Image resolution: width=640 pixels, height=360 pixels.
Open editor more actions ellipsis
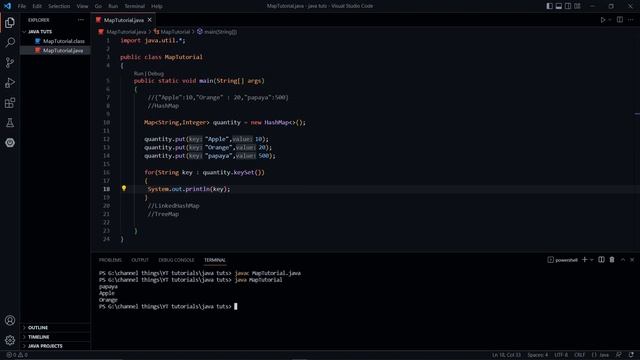[631, 20]
